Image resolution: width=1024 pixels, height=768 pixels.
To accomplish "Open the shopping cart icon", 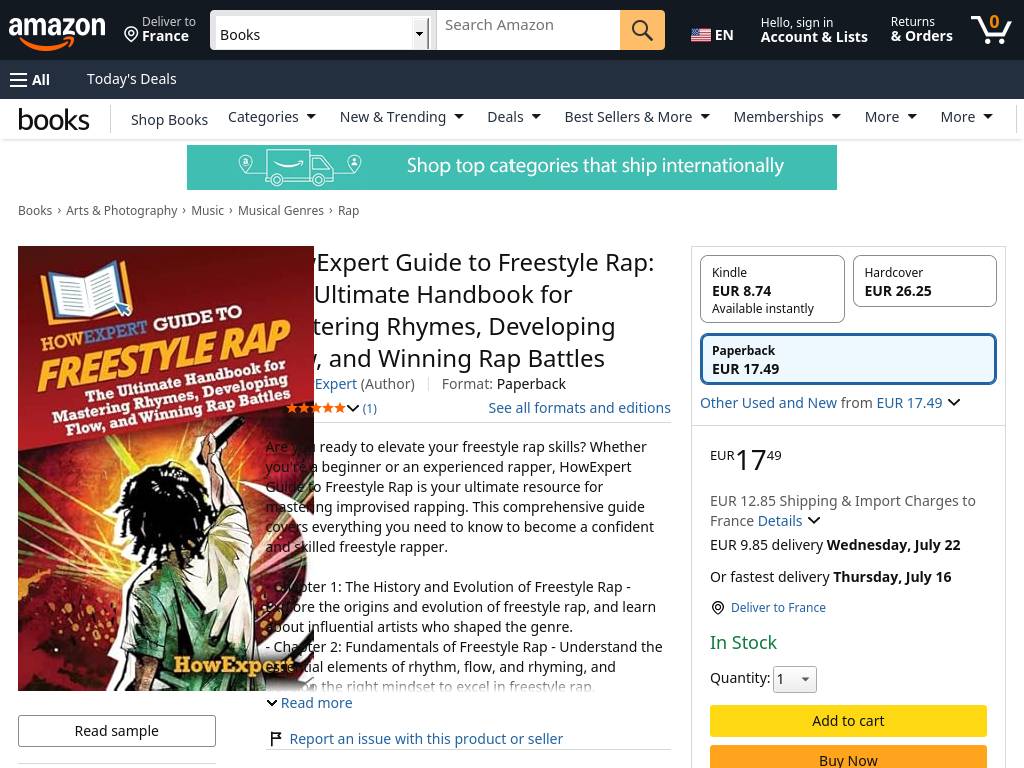I will 991,30.
